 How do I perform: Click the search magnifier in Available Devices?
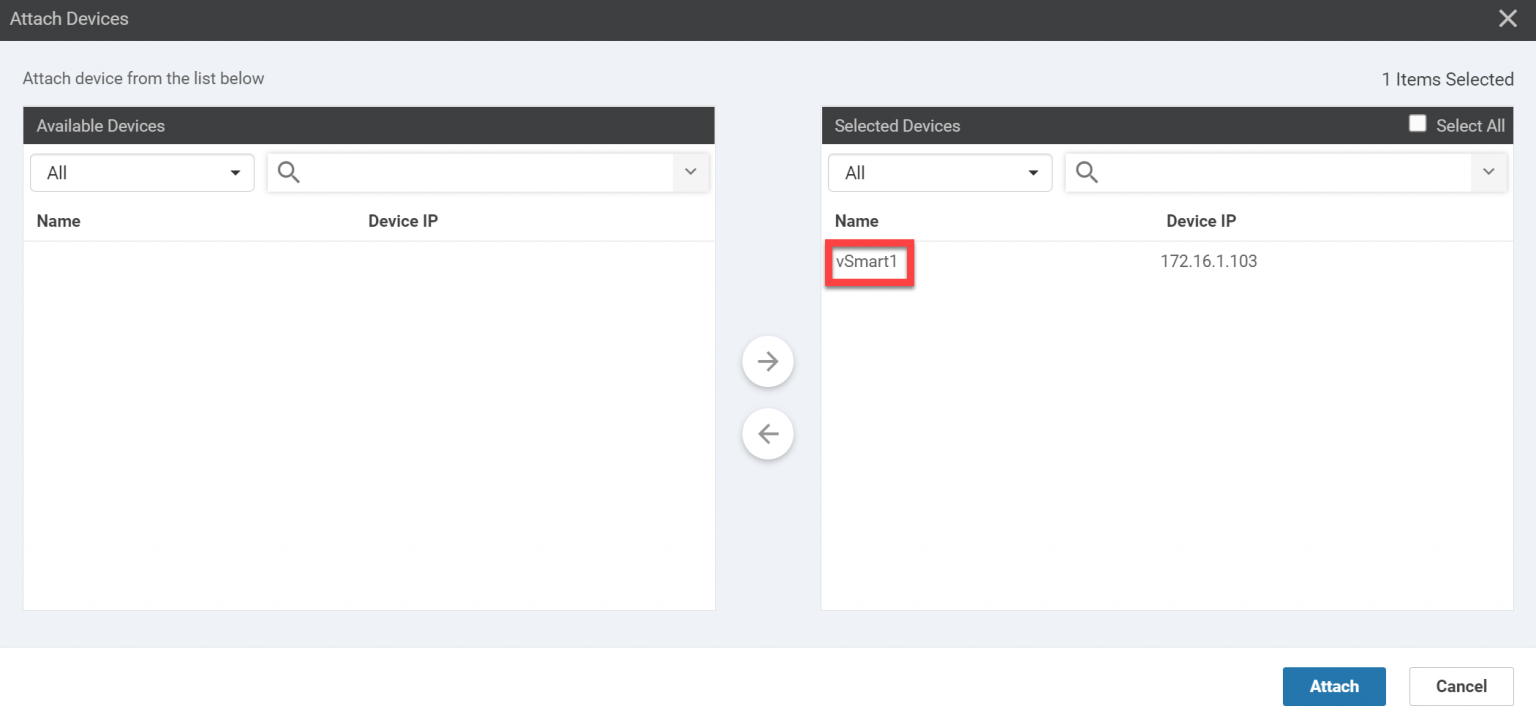pos(288,172)
